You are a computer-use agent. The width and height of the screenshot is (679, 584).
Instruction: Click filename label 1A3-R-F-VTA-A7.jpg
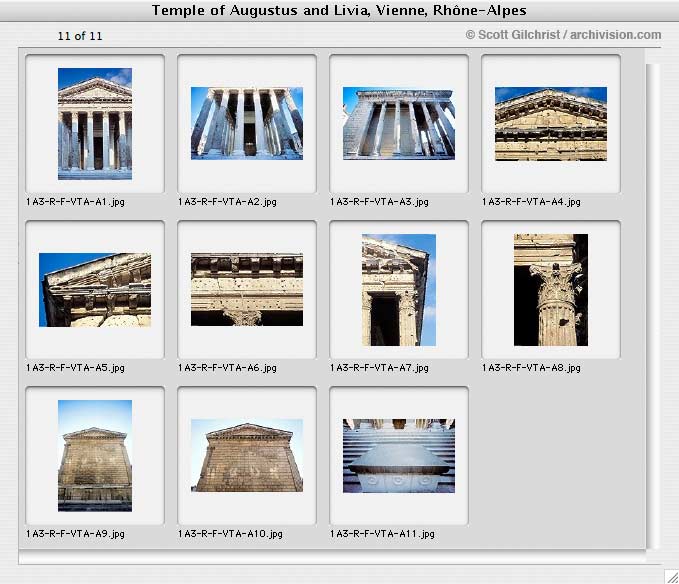379,368
